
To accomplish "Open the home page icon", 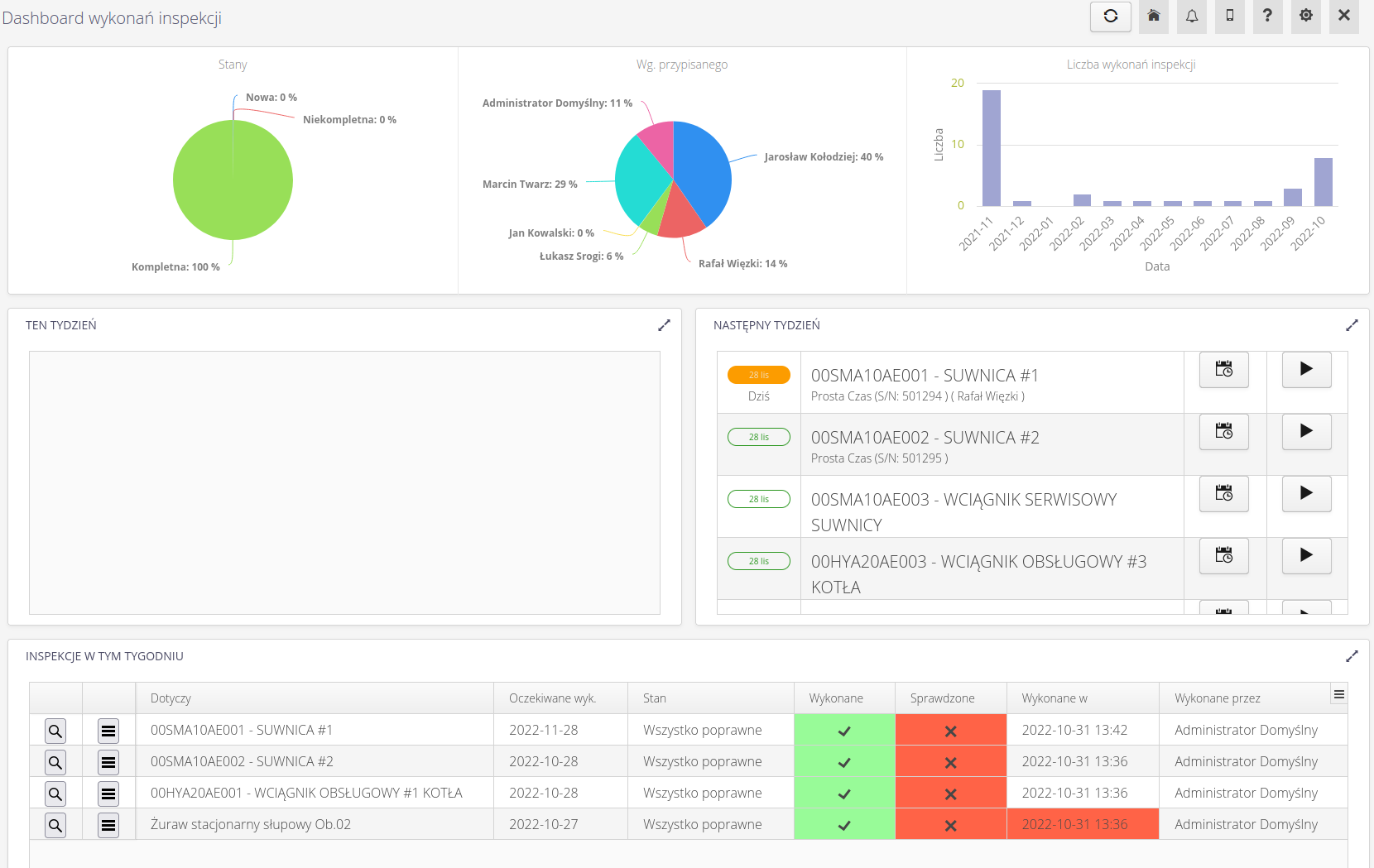I will 1153,17.
